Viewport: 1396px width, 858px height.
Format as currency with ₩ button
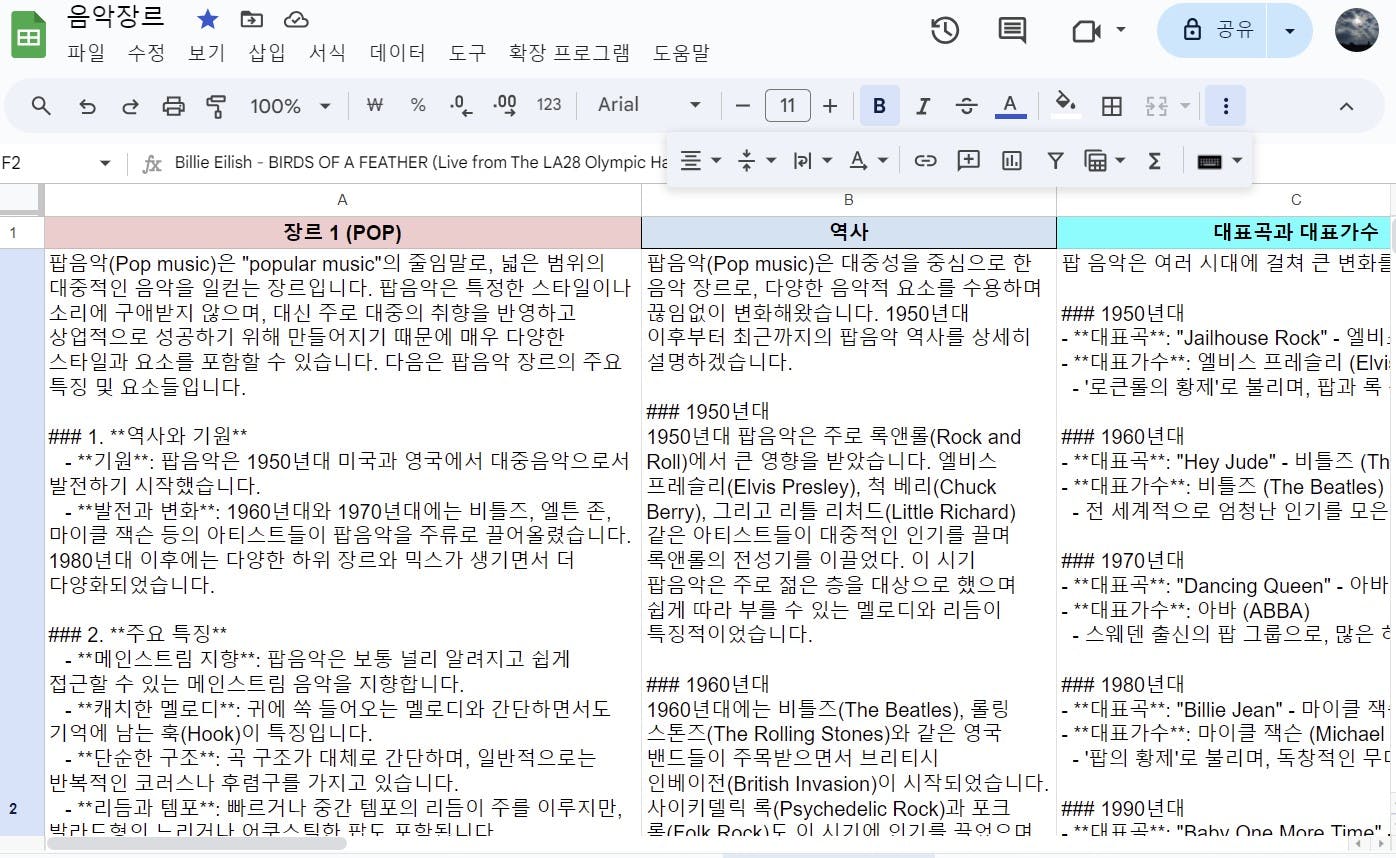[376, 105]
